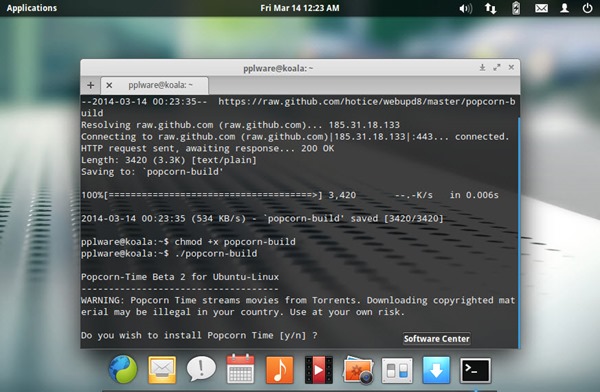600x392 pixels.
Task: Click the 'Do you wish to install Popcorn Time' prompt
Action: coord(199,335)
